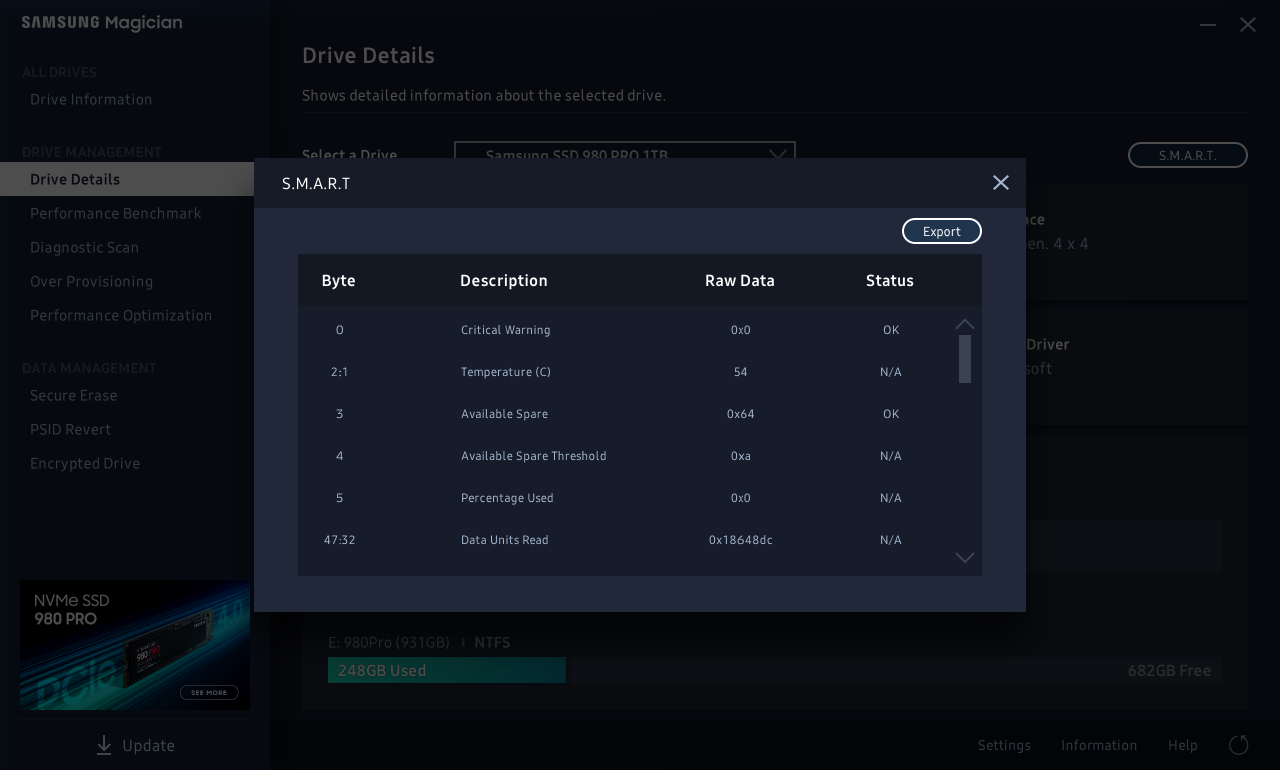This screenshot has width=1280, height=770.
Task: Click raw data value 0xa
Action: point(741,456)
